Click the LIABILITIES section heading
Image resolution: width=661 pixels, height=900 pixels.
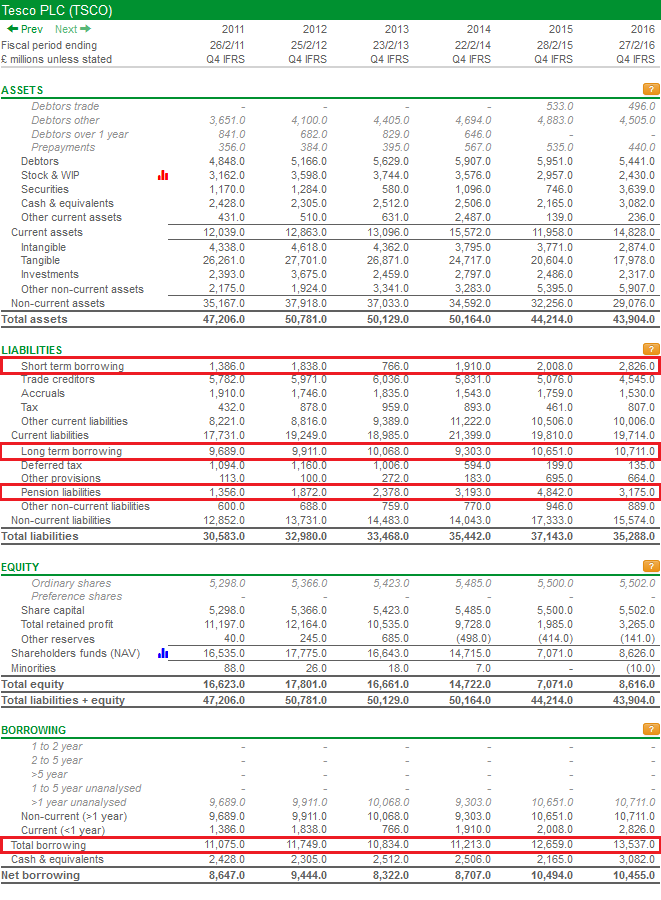(x=32, y=350)
